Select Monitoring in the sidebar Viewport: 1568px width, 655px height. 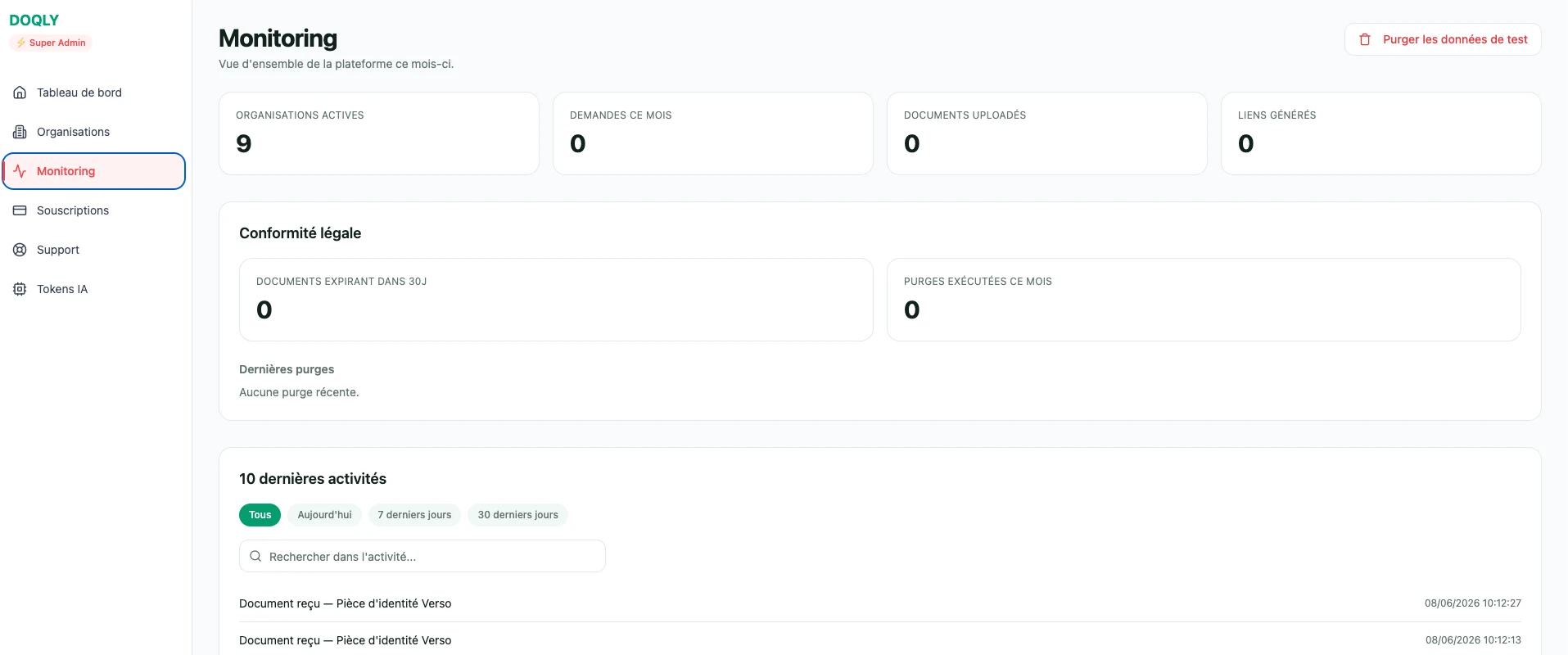[x=94, y=171]
